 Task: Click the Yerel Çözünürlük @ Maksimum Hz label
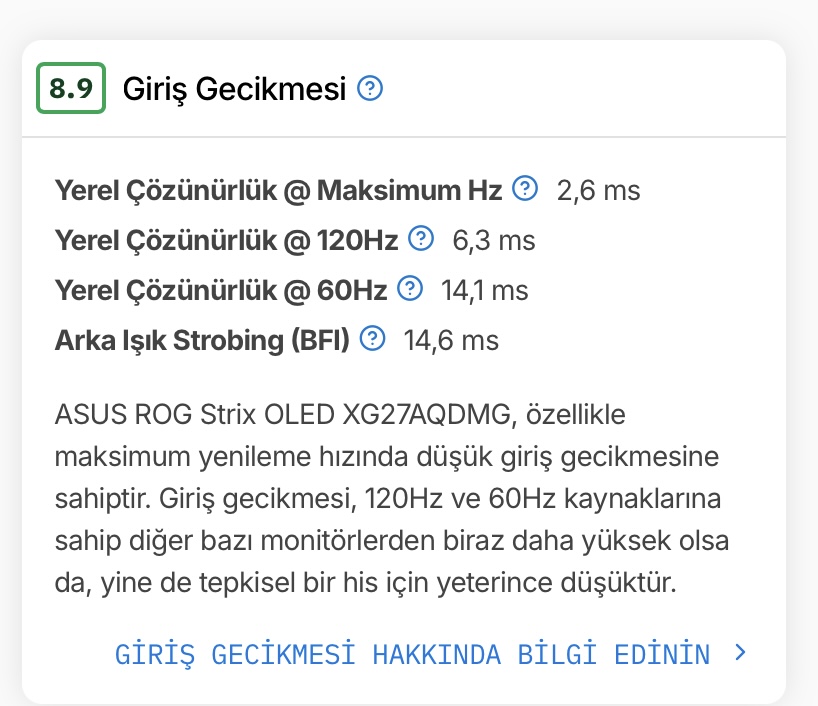pos(279,190)
